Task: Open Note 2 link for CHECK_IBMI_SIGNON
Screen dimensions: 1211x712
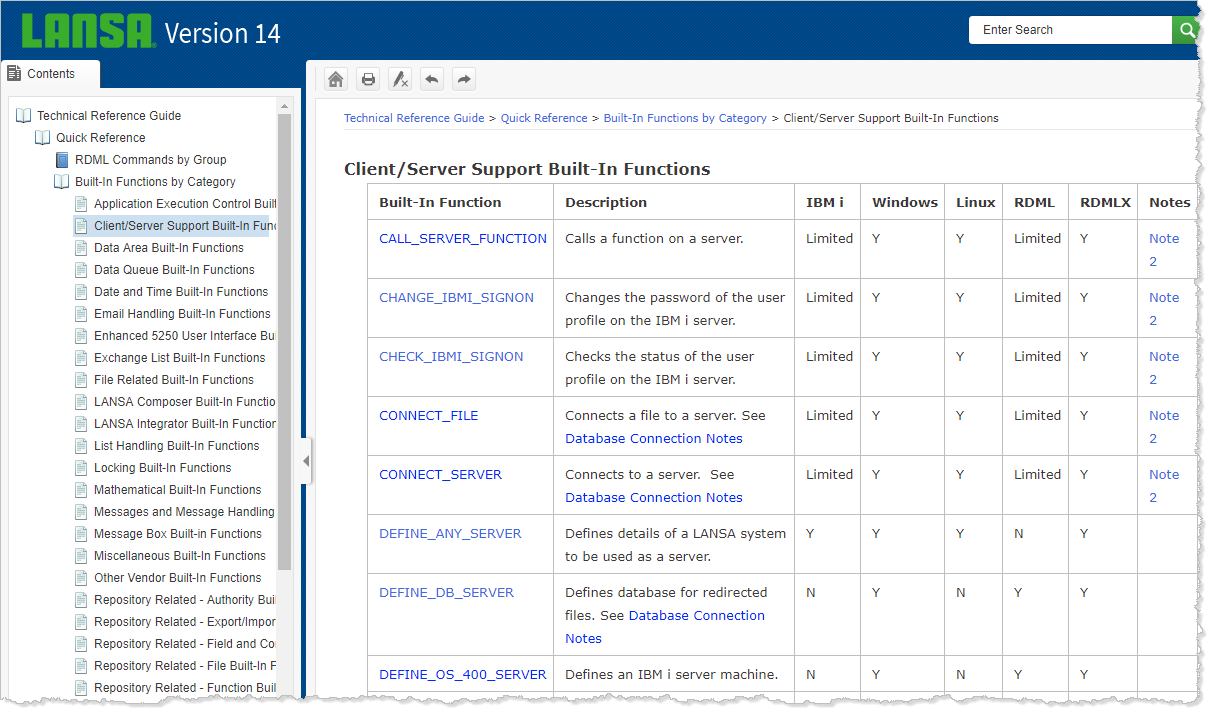Action: (x=1164, y=368)
